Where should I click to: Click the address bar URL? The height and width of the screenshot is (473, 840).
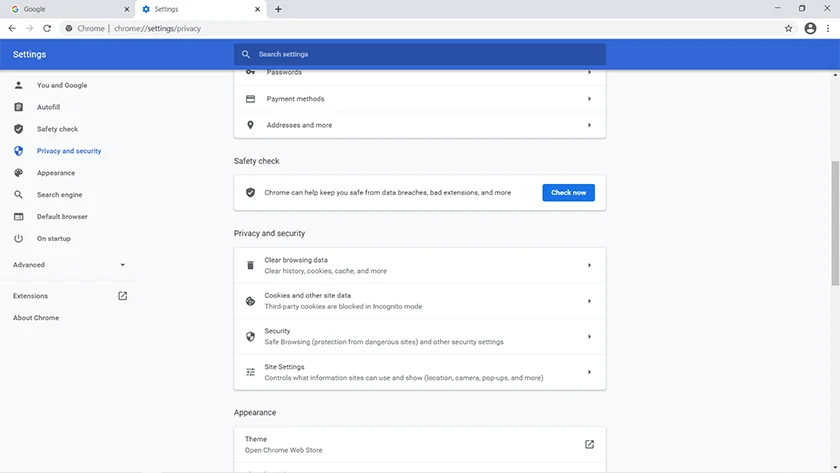click(157, 28)
